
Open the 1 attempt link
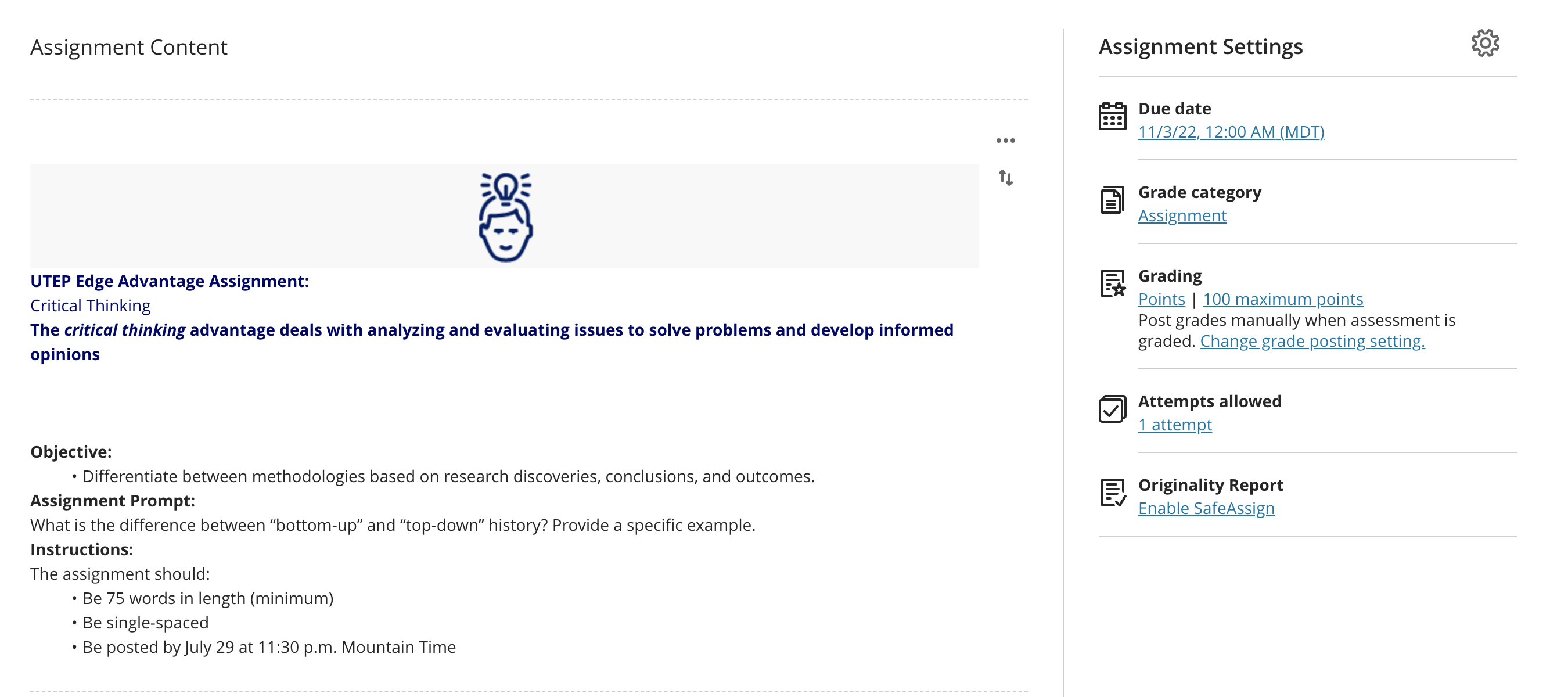coord(1175,425)
